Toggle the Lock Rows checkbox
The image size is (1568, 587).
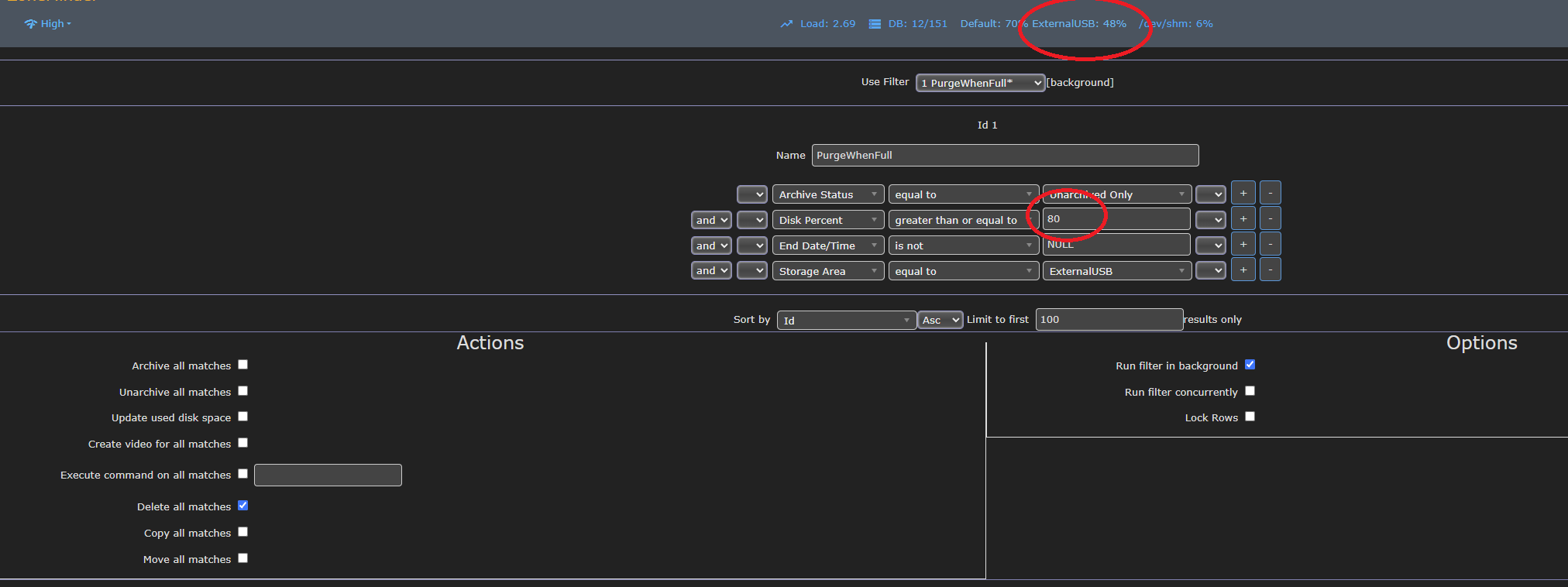point(1250,417)
